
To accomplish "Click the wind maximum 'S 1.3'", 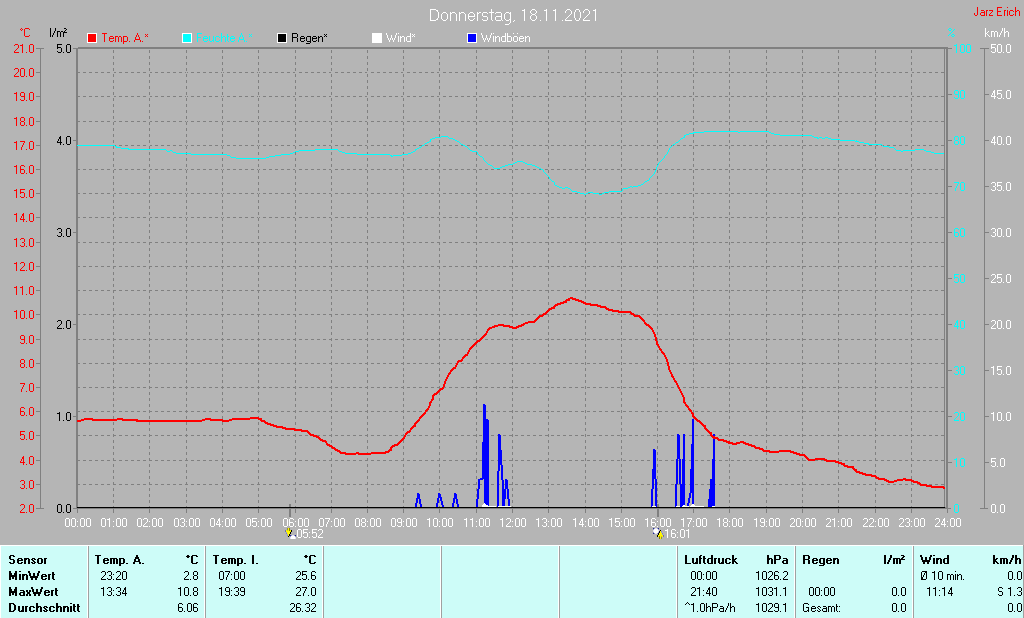I will pos(1009,592).
